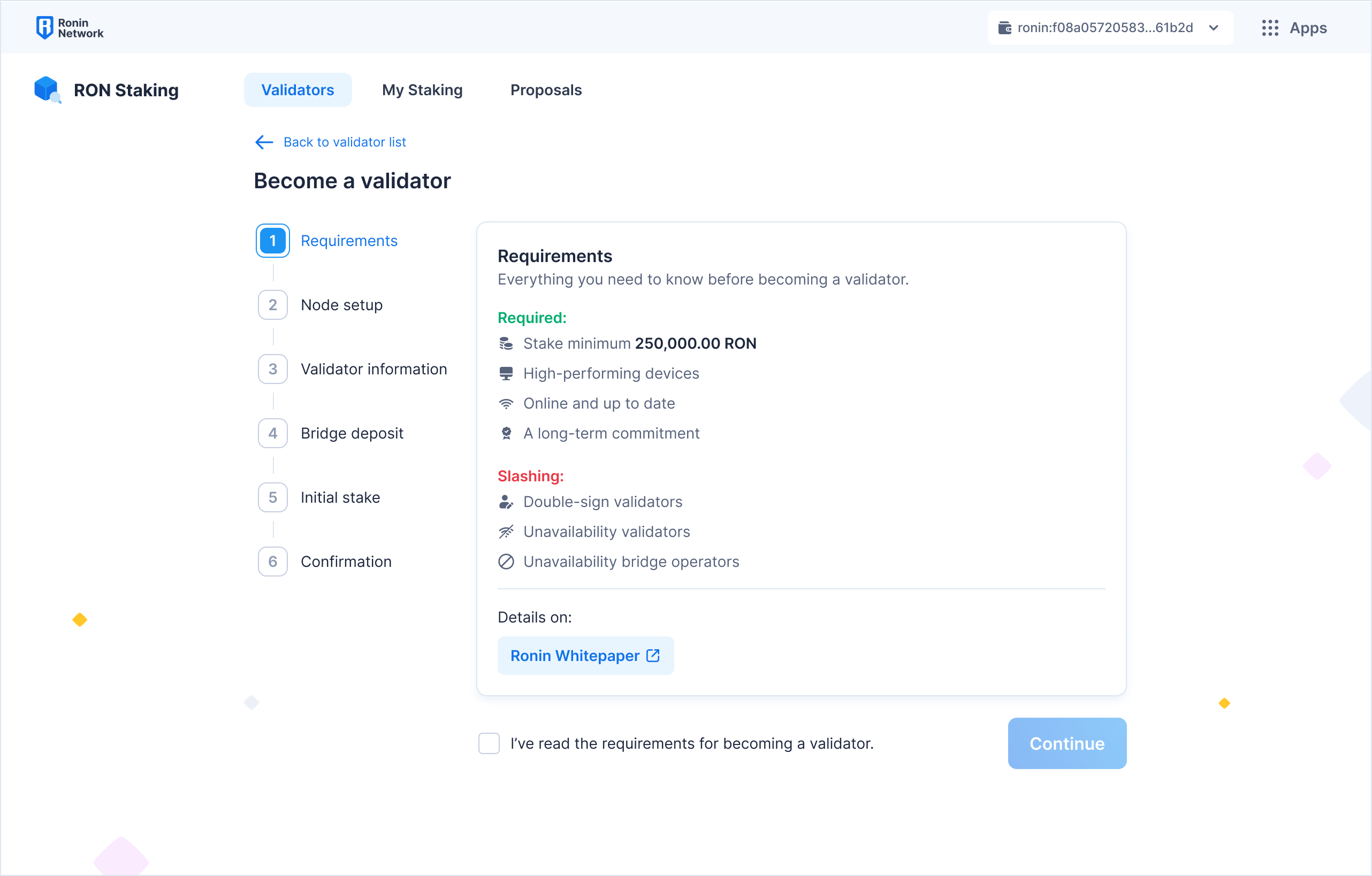Select step 4 number badge
Screen dimensions: 1372x876
(x=273, y=433)
